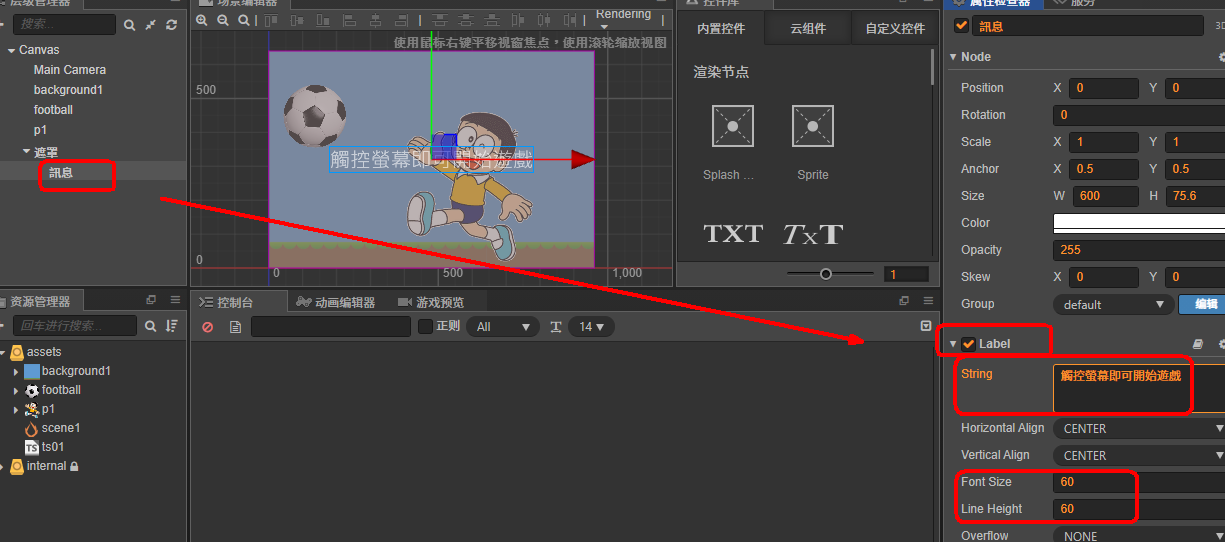
Task: Open the assets panel menu icon
Action: (x=173, y=300)
